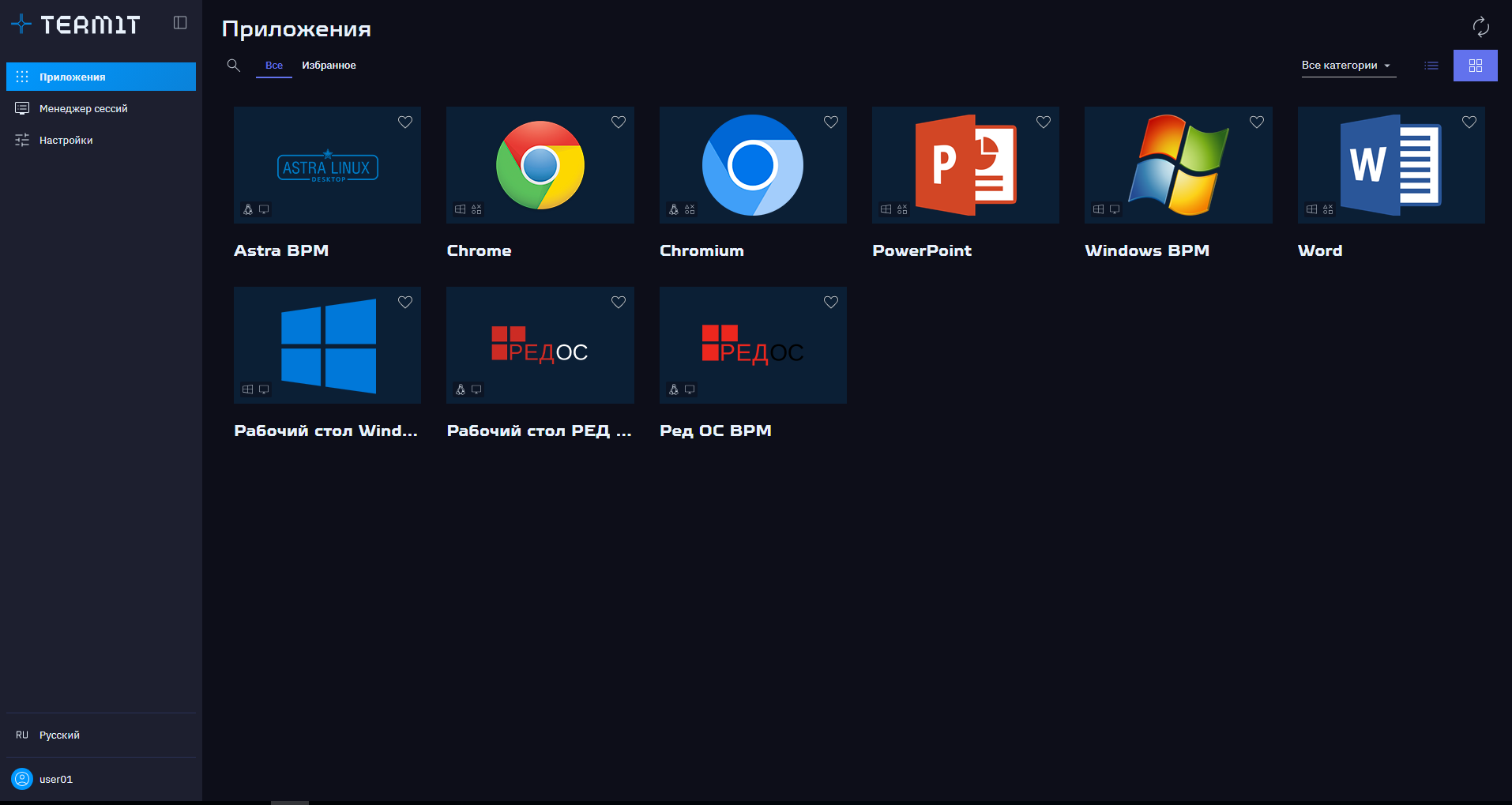Launch the Astra BPM thumbnail
Image resolution: width=1512 pixels, height=805 pixels.
[327, 165]
